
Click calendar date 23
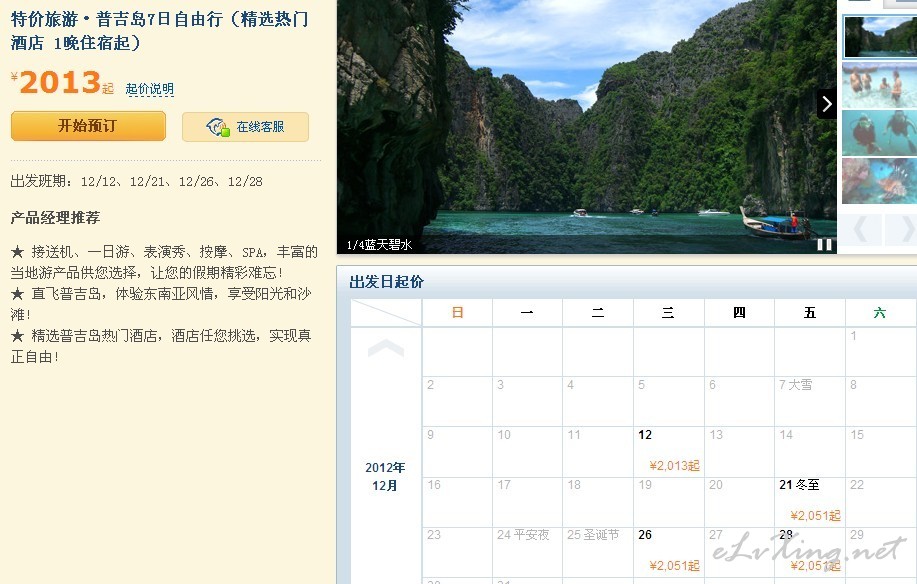[434, 535]
